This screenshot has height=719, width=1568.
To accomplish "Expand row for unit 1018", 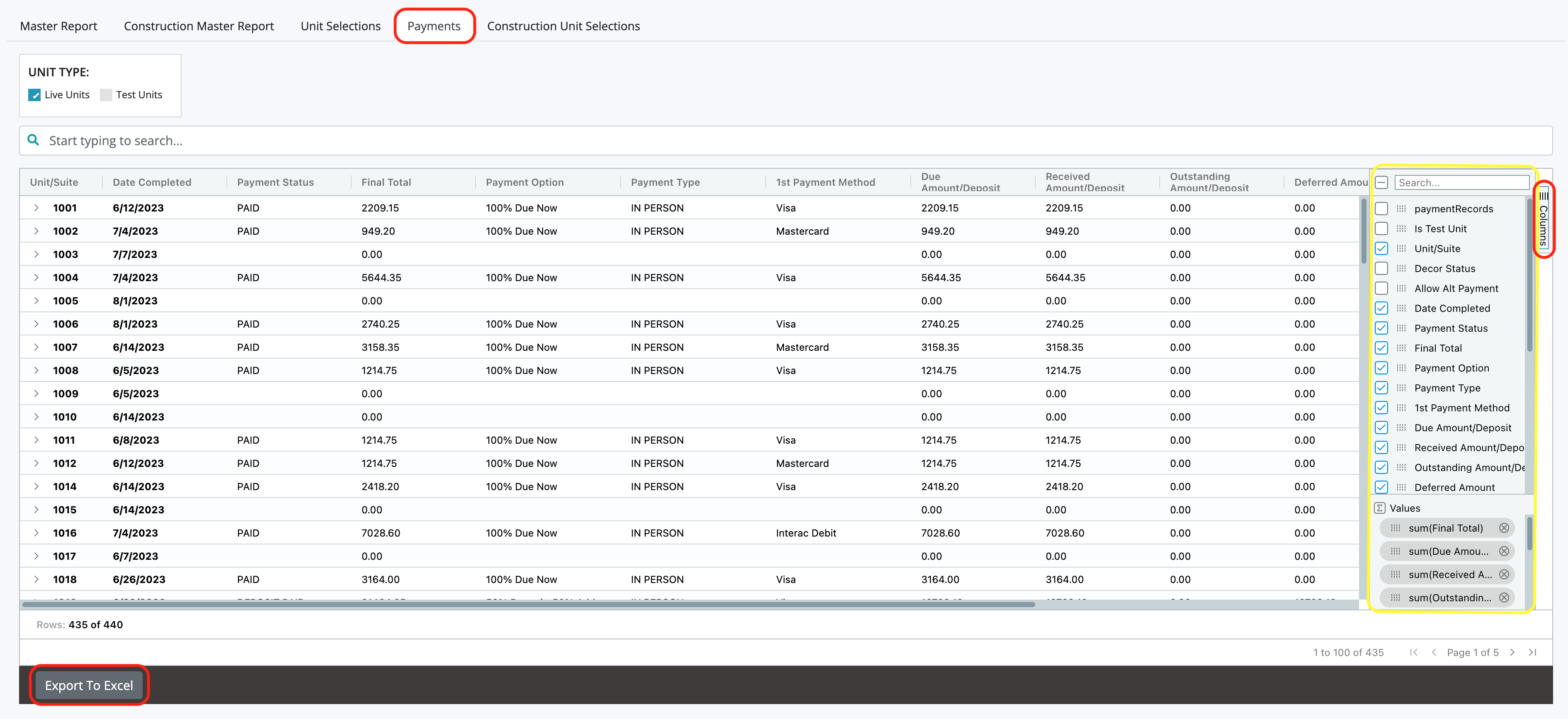I will 36,580.
